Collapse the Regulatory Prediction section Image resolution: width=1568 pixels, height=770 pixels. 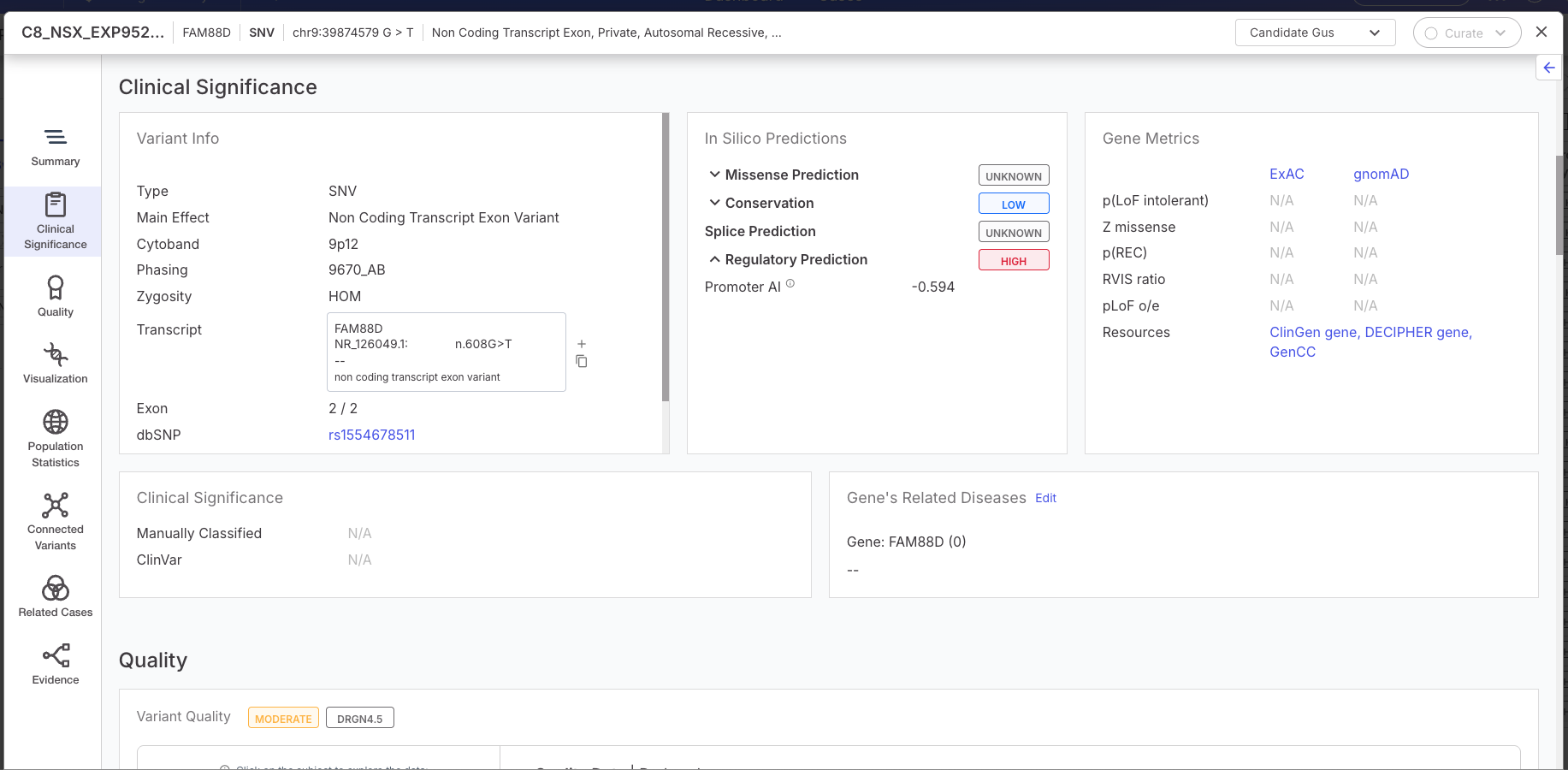tap(714, 259)
